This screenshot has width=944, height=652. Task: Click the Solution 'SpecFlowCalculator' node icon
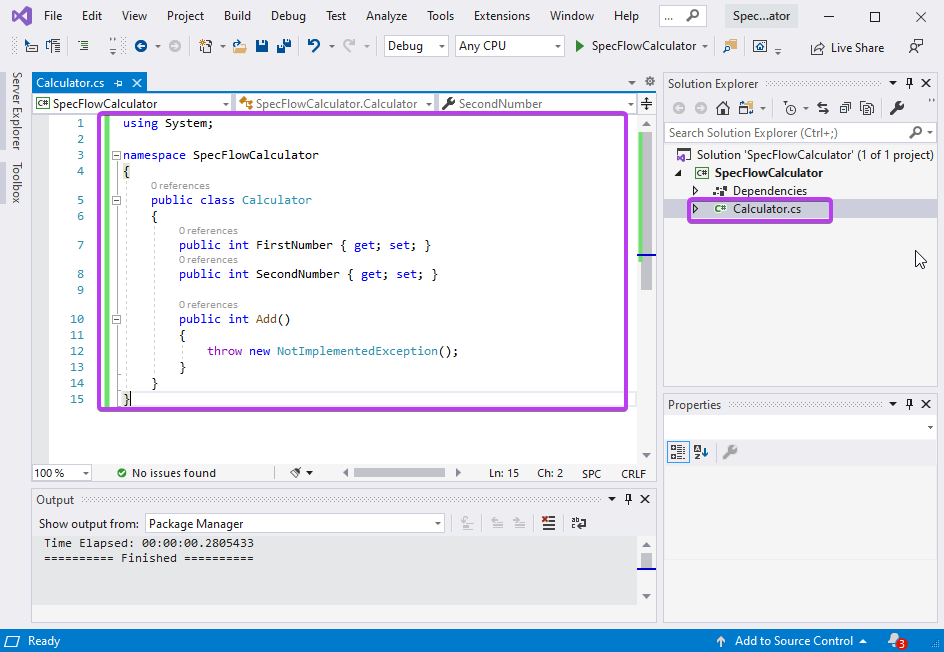(683, 155)
